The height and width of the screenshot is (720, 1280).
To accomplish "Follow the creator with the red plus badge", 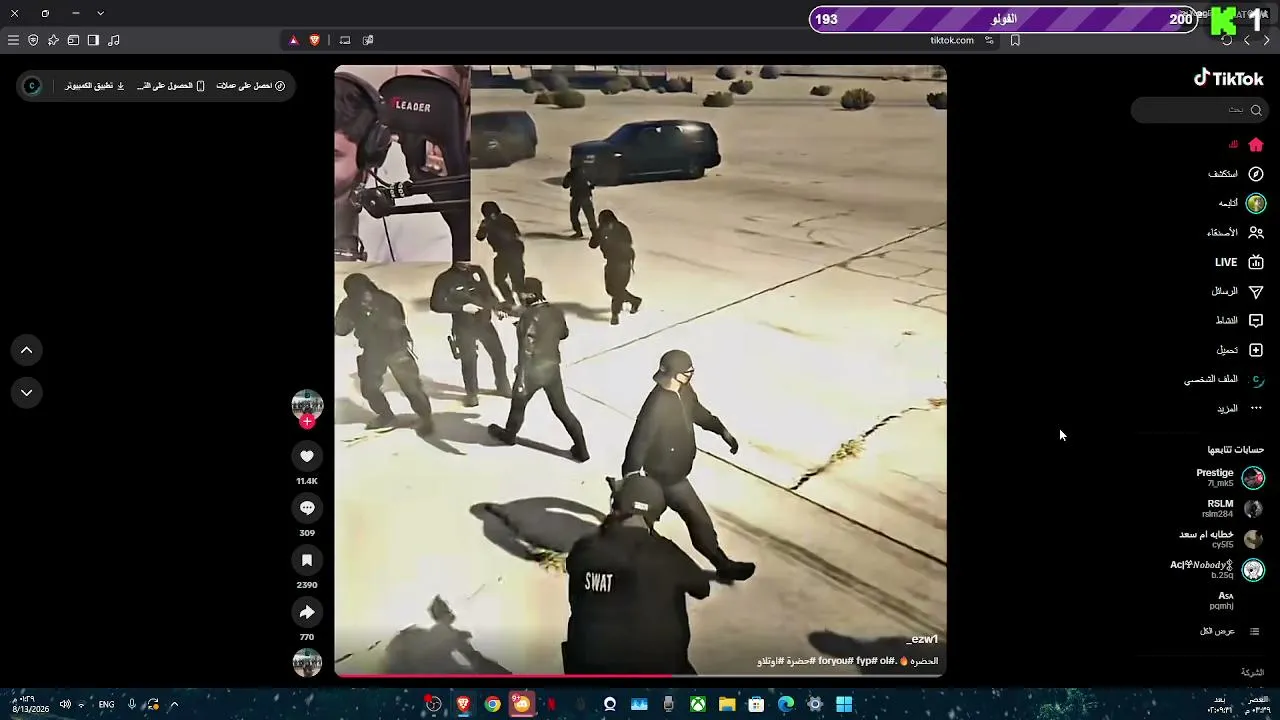I will 307,422.
